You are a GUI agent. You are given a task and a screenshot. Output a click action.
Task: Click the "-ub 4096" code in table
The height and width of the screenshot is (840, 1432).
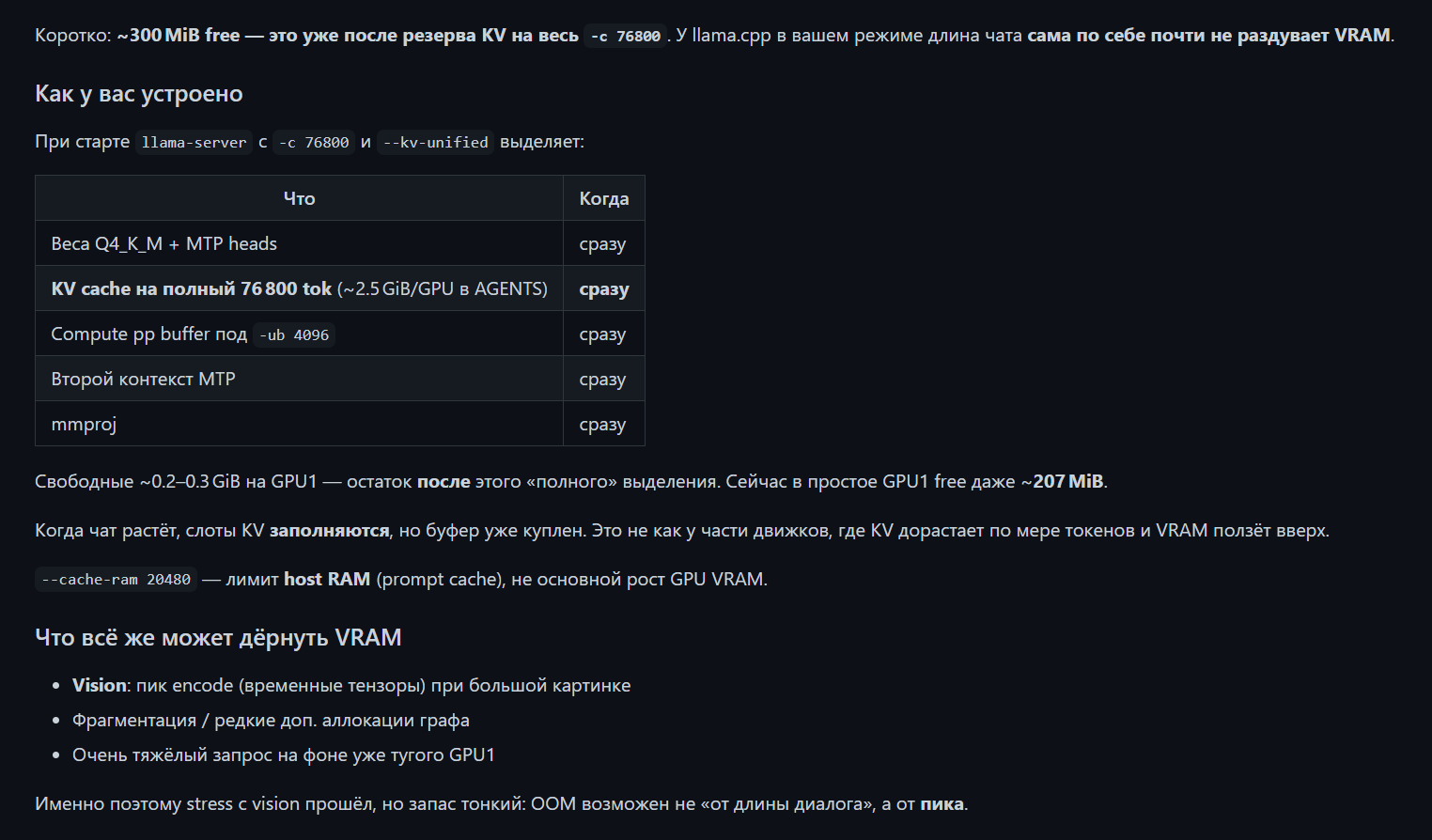(x=294, y=335)
